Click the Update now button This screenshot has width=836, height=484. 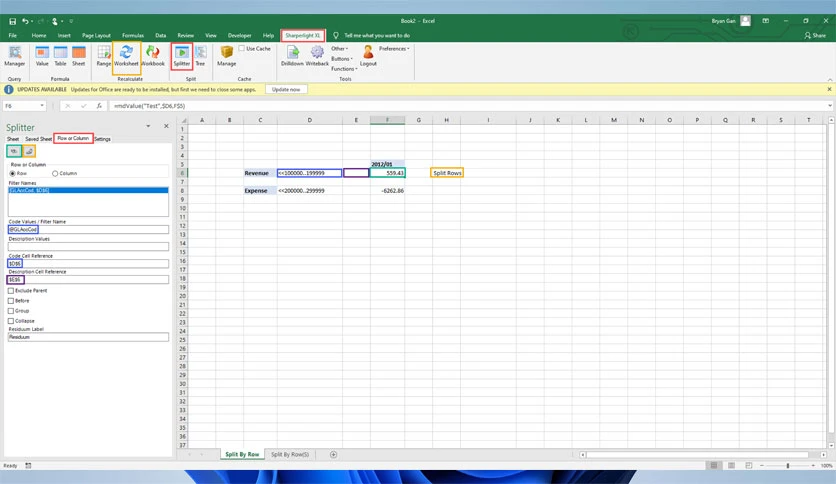tap(286, 90)
